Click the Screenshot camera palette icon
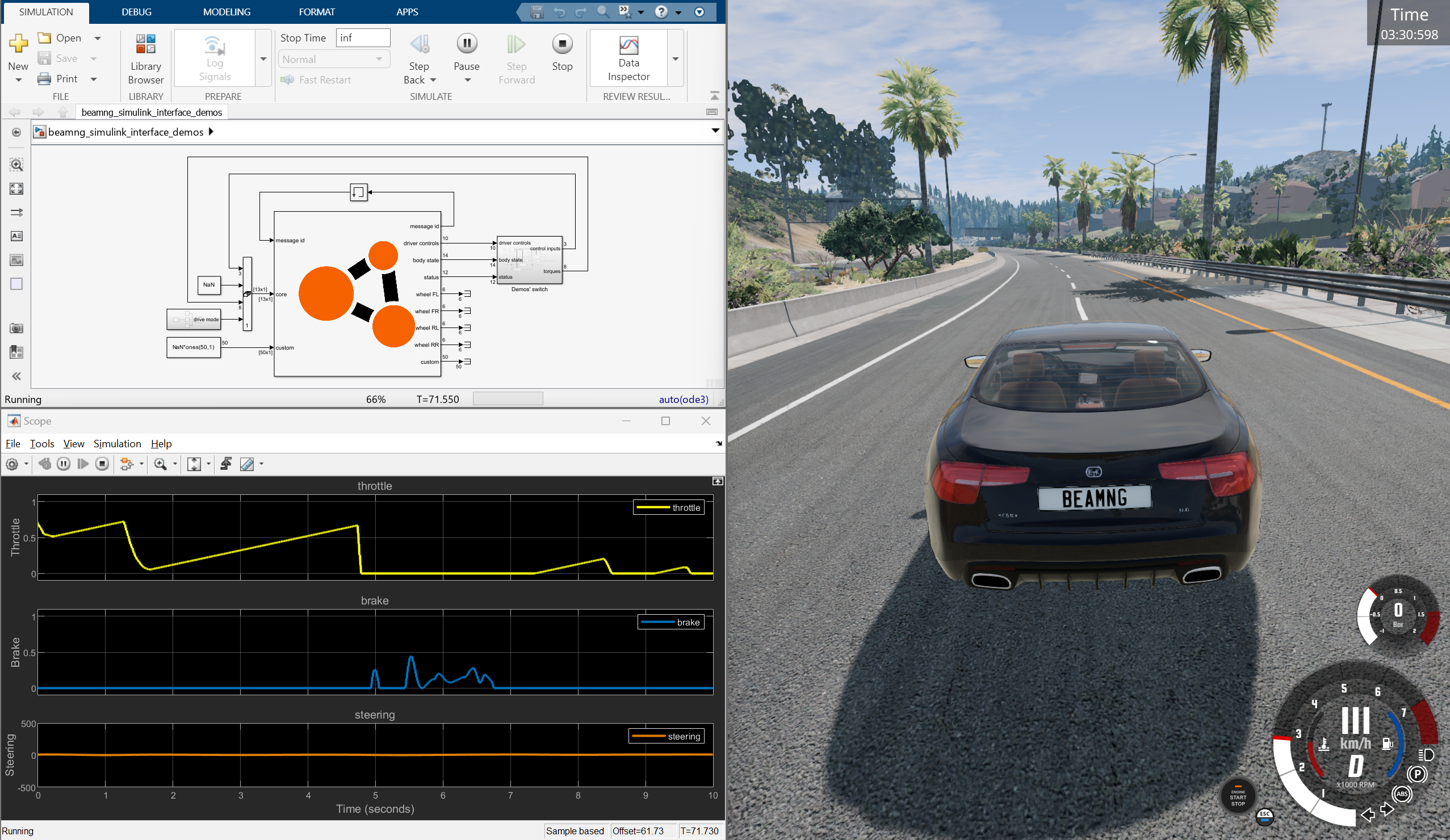The image size is (1450, 840). pyautogui.click(x=16, y=328)
